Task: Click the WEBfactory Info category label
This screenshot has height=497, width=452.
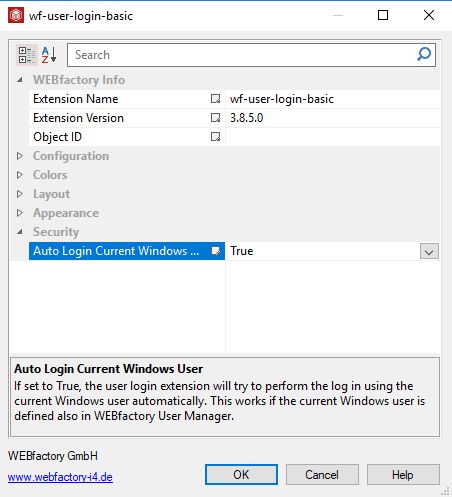Action: click(79, 80)
